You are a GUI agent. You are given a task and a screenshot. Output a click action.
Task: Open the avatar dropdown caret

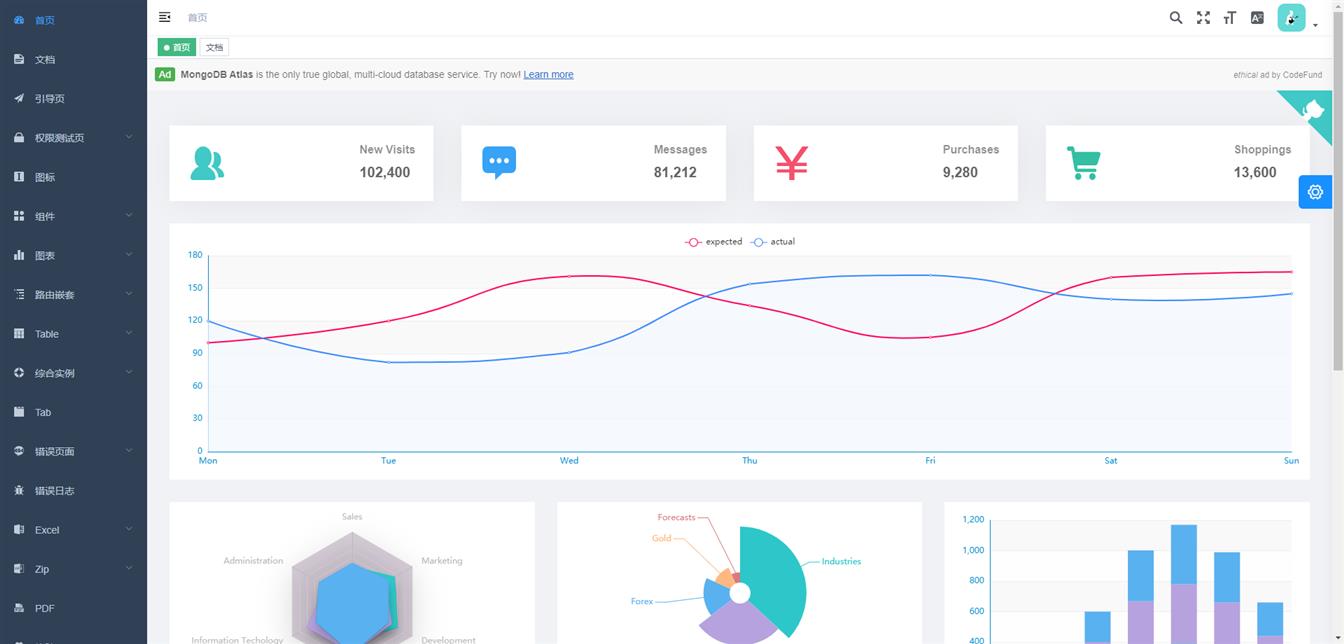click(x=1315, y=26)
